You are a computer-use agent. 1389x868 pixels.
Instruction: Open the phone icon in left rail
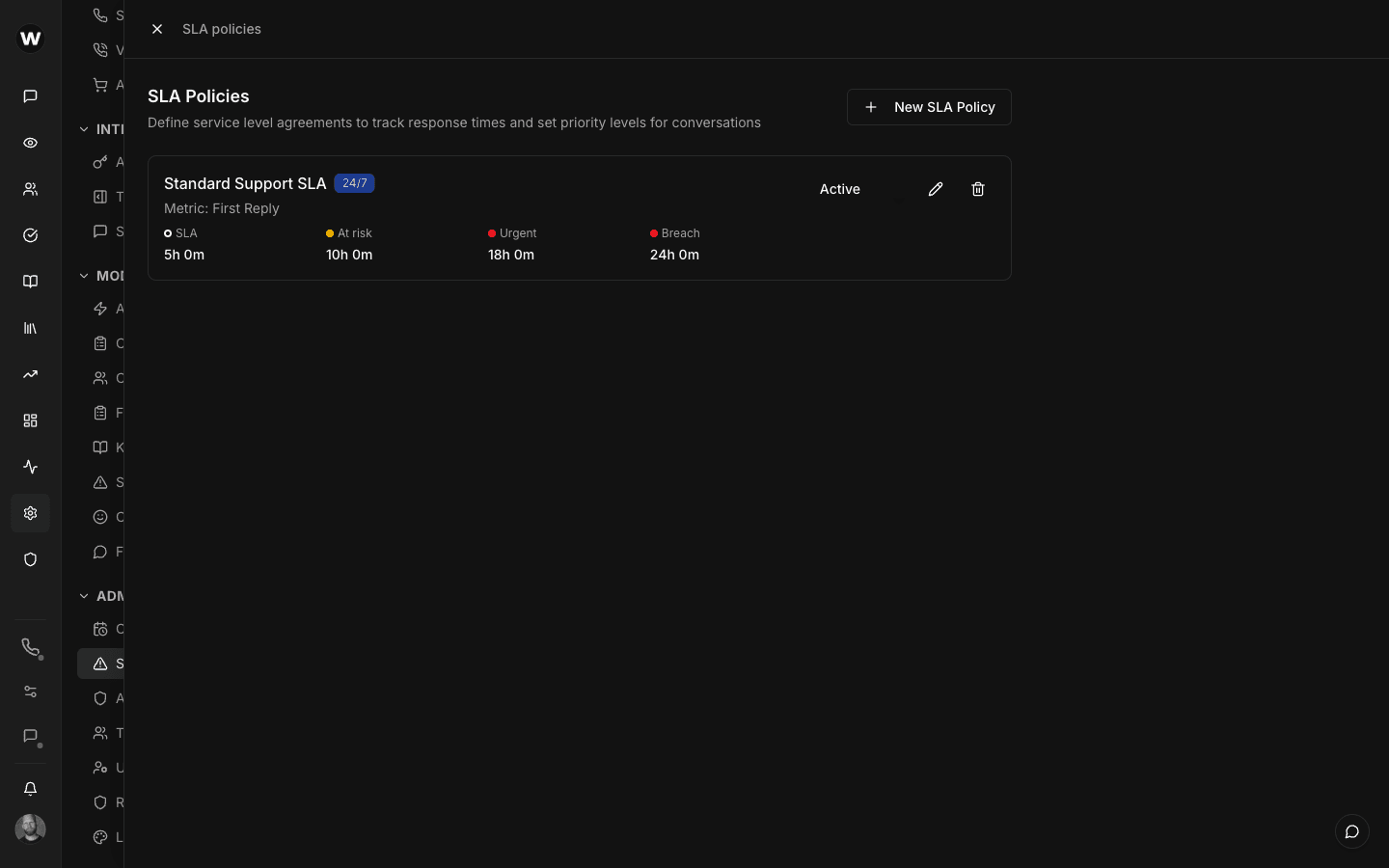(30, 647)
